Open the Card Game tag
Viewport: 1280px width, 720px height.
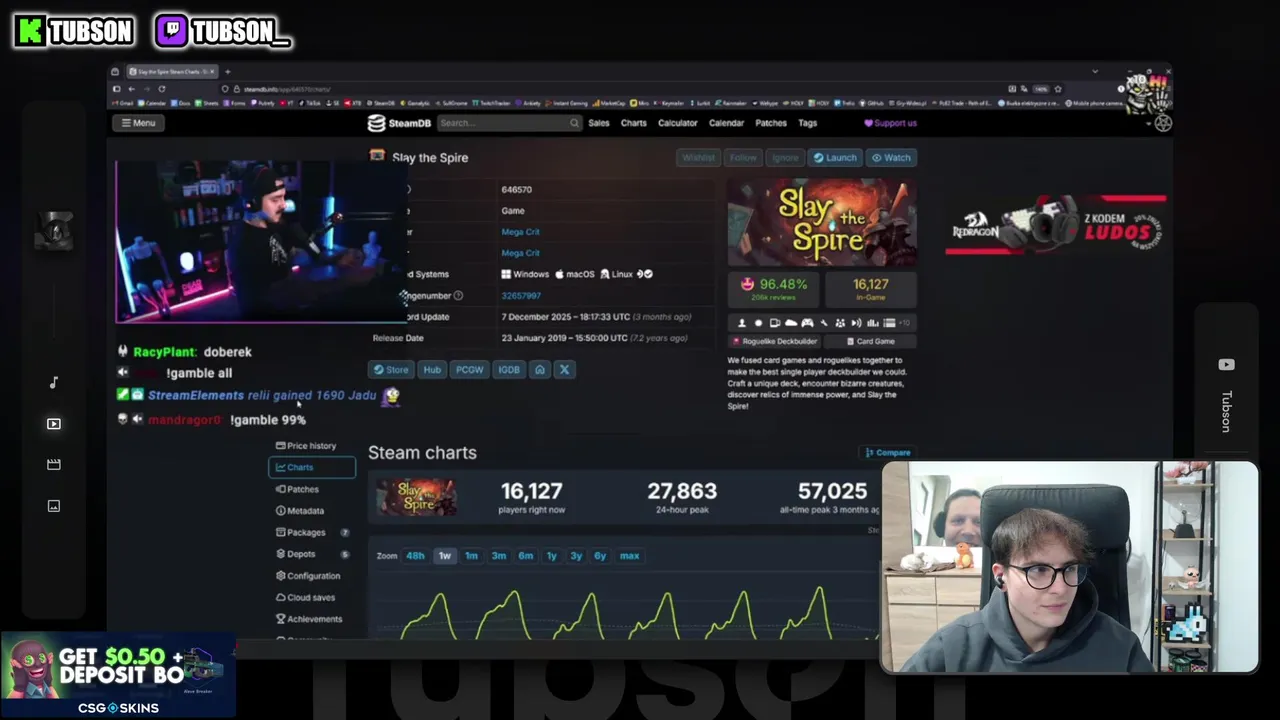871,341
